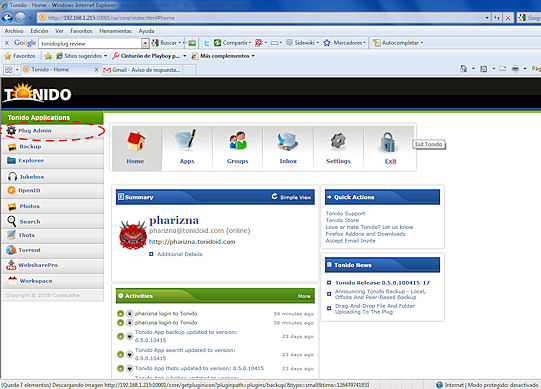Screen dimensions: 541x389
Task: Open the Herramientas menu
Action: click(x=116, y=31)
